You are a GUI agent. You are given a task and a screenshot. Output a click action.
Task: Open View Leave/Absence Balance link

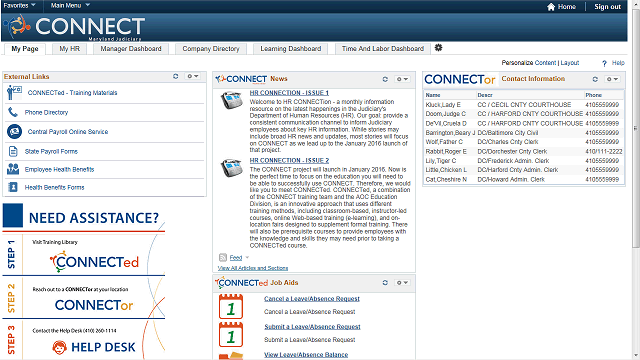(x=306, y=355)
